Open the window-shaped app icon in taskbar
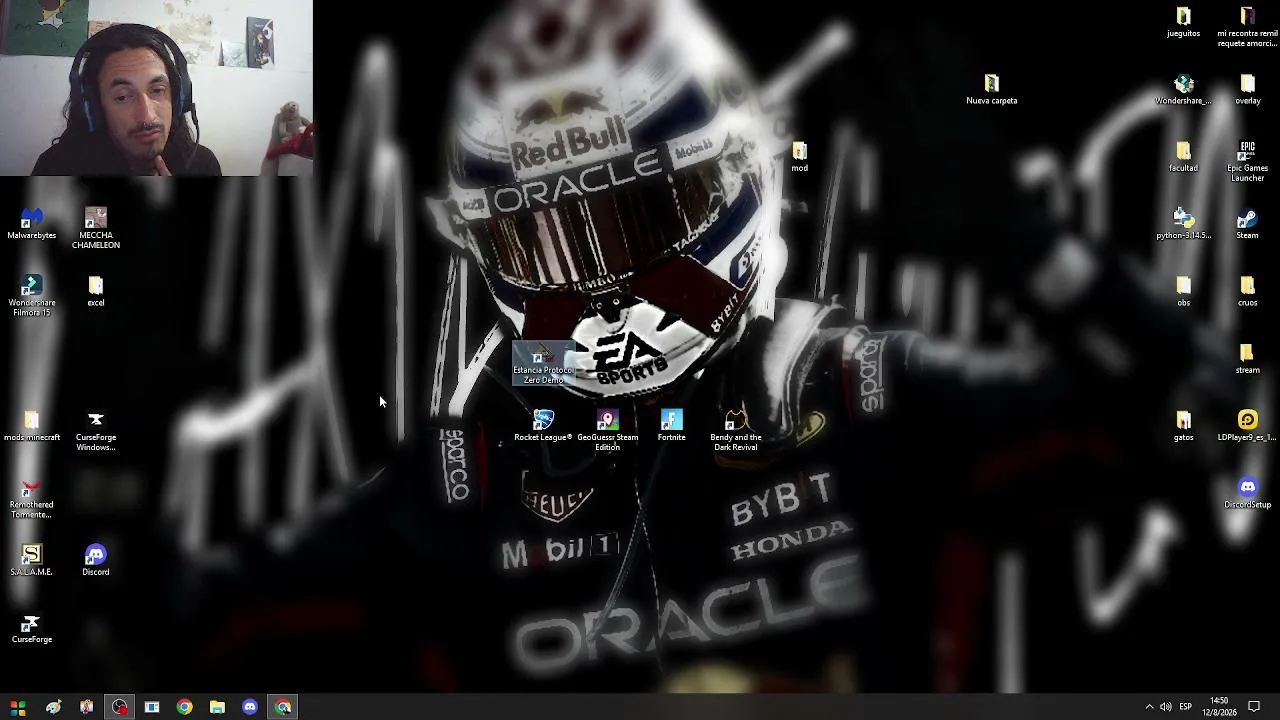Image resolution: width=1280 pixels, height=720 pixels. 152,707
